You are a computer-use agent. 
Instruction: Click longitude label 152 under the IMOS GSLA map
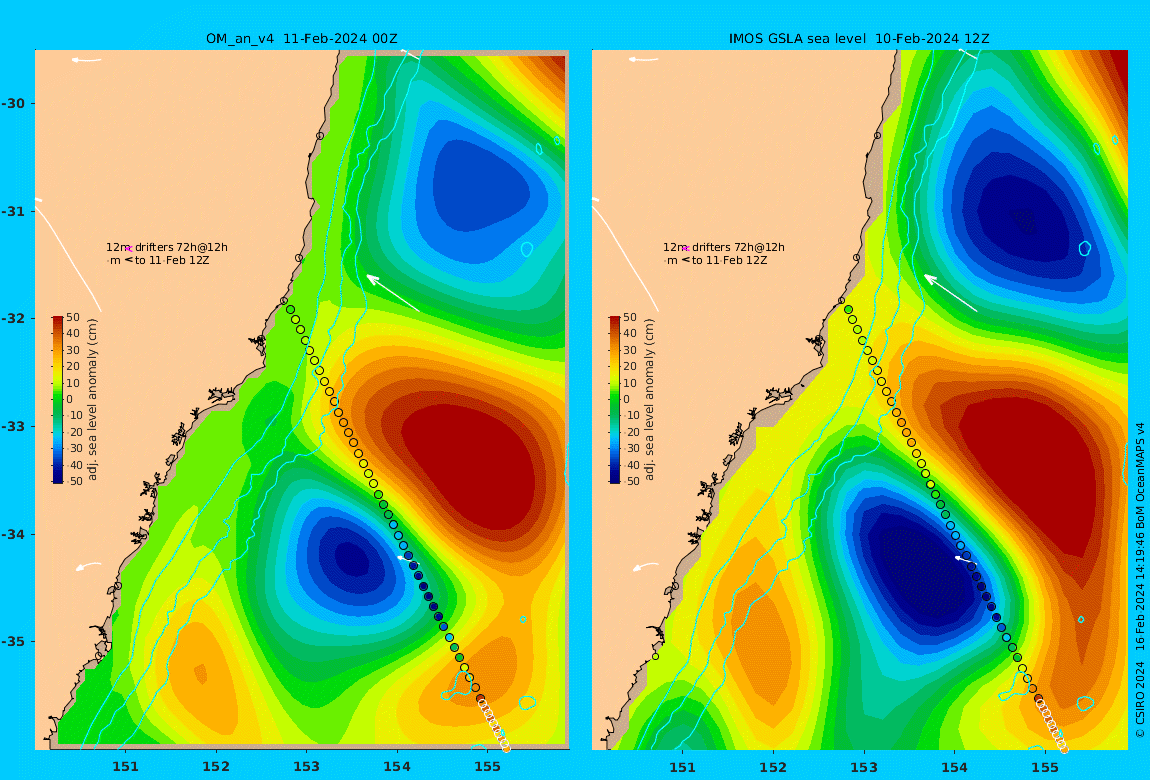774,767
